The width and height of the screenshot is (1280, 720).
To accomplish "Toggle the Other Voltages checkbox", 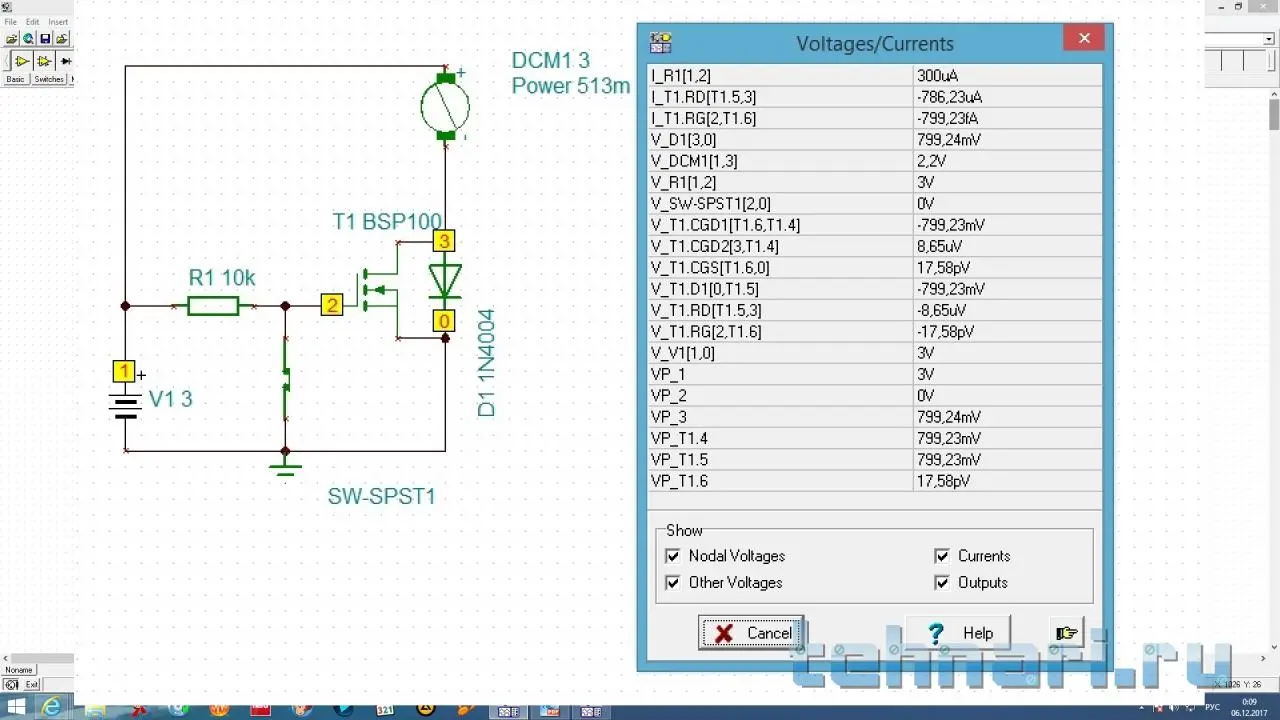I will [673, 582].
